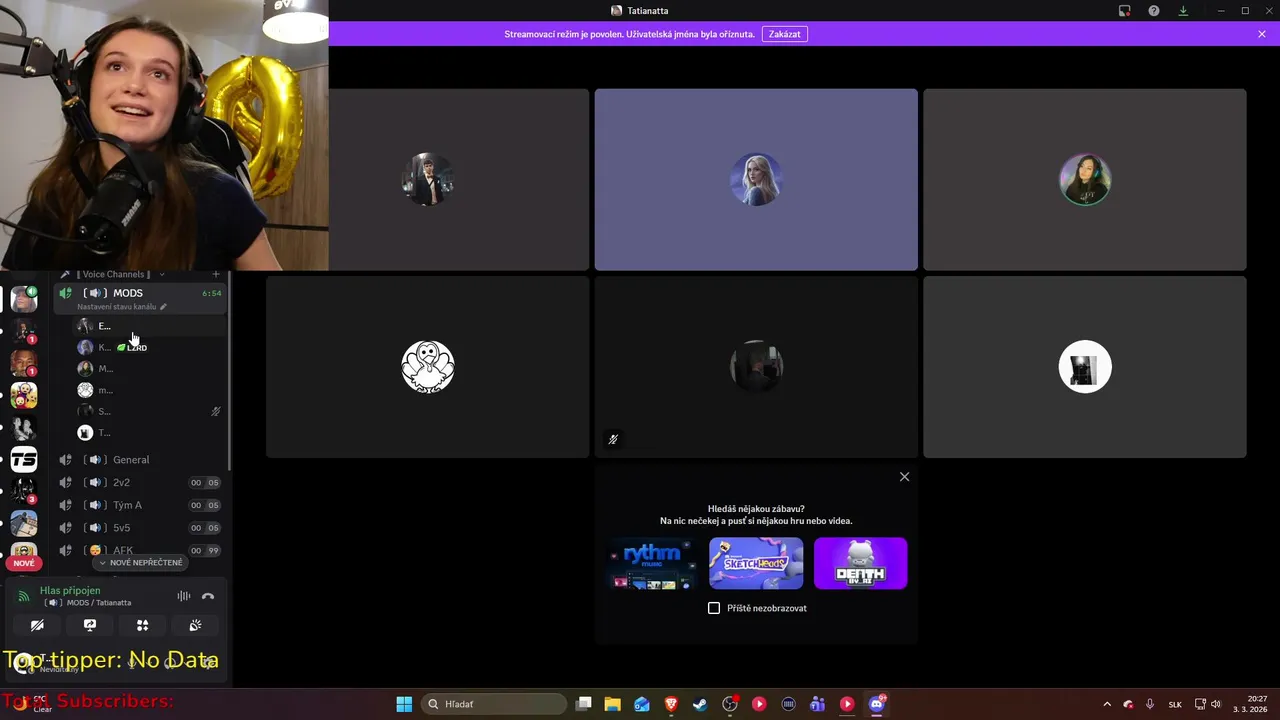1280x720 pixels.
Task: Open Discord from the taskbar
Action: point(877,704)
